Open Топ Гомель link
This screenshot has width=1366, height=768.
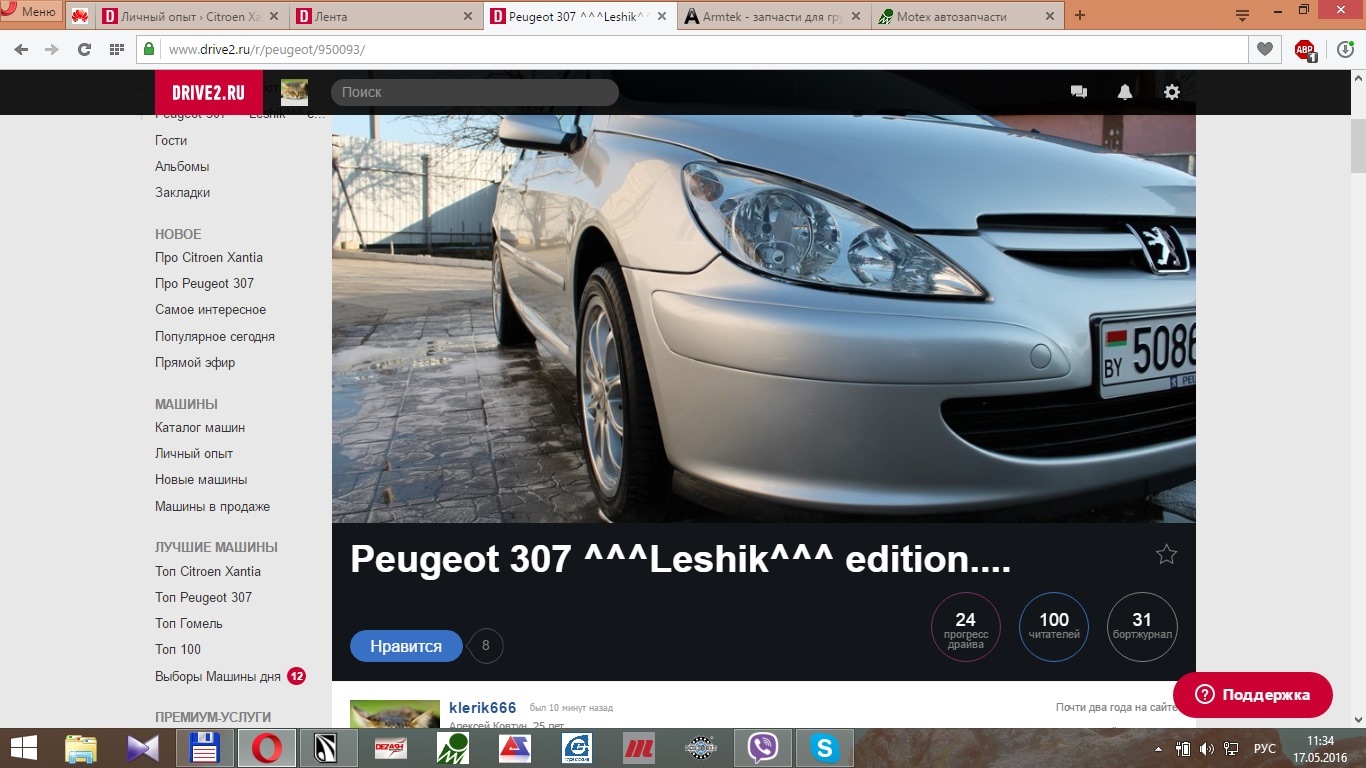pos(189,623)
